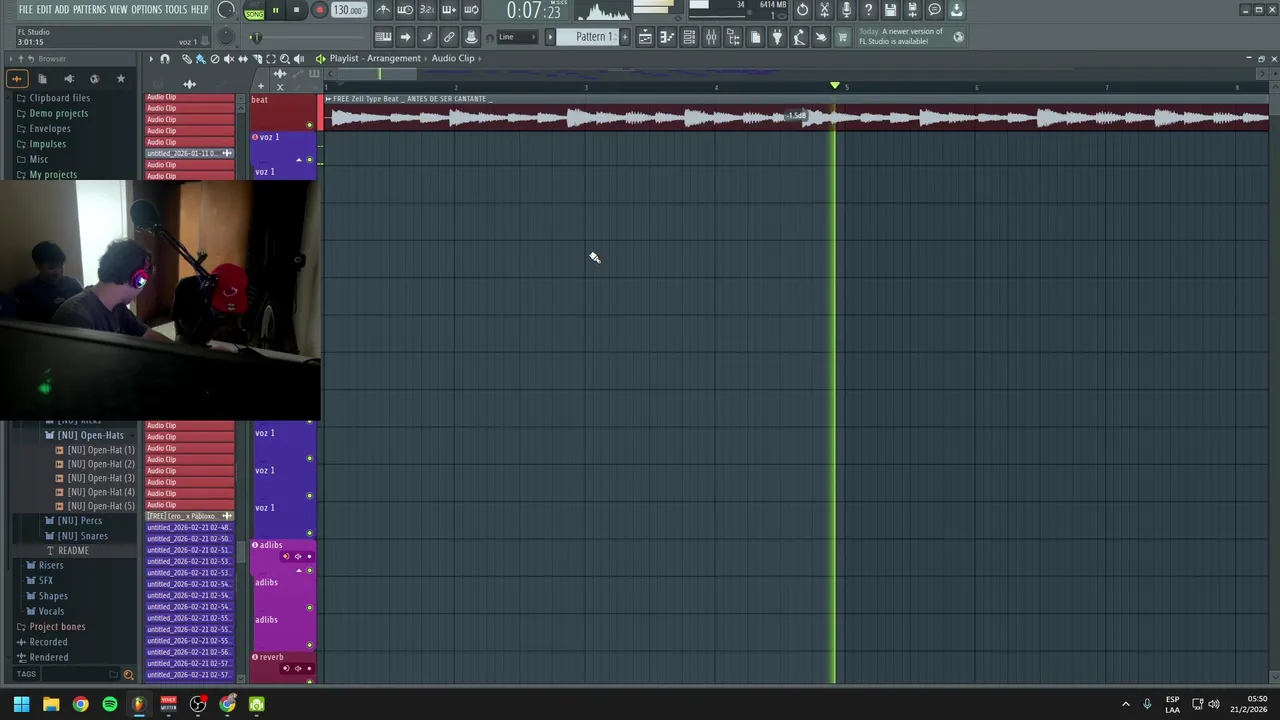Click the help question mark icon
This screenshot has width=1280, height=720.
tap(868, 10)
